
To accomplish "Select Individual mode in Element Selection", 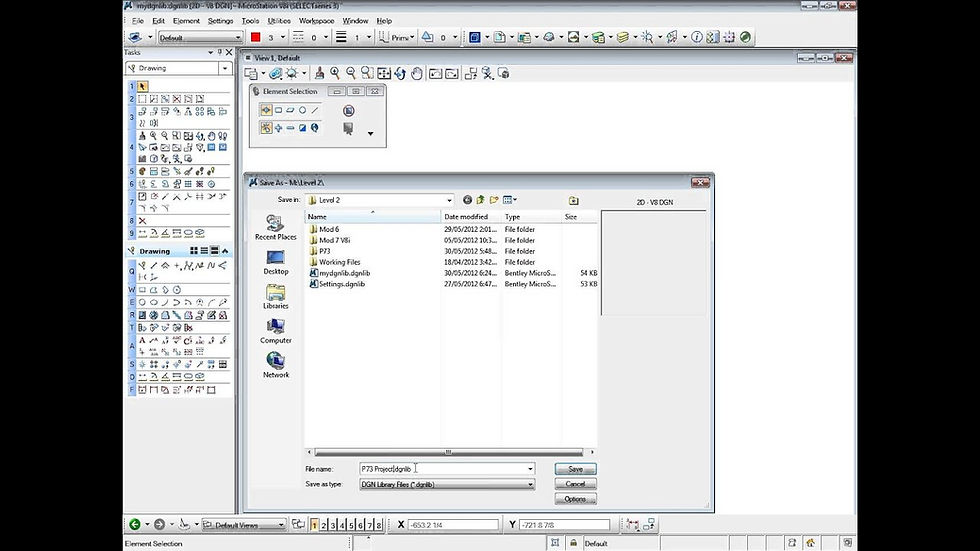I will [266, 111].
